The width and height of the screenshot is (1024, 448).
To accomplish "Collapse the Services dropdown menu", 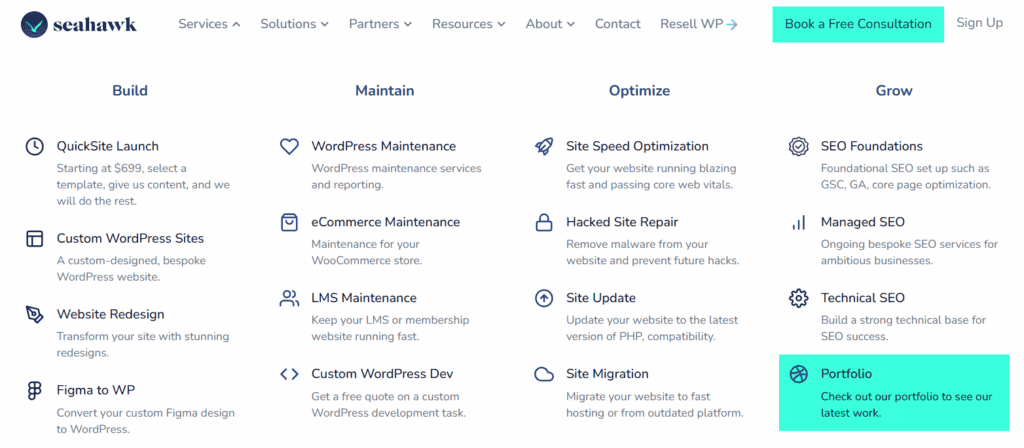I will pos(209,24).
